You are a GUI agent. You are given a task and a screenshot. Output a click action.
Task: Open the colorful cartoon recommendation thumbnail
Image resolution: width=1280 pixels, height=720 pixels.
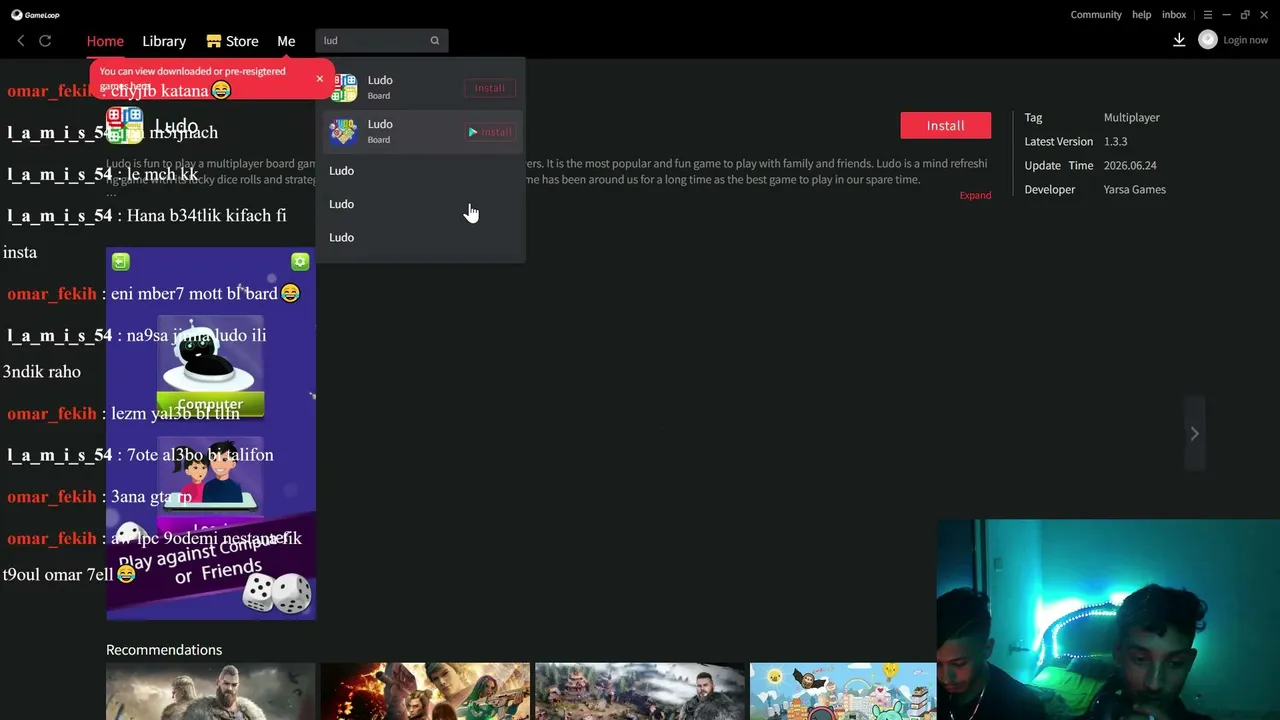coord(843,691)
